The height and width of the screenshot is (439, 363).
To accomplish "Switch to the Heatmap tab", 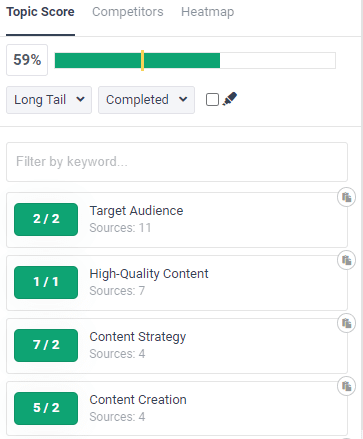I will tap(207, 12).
